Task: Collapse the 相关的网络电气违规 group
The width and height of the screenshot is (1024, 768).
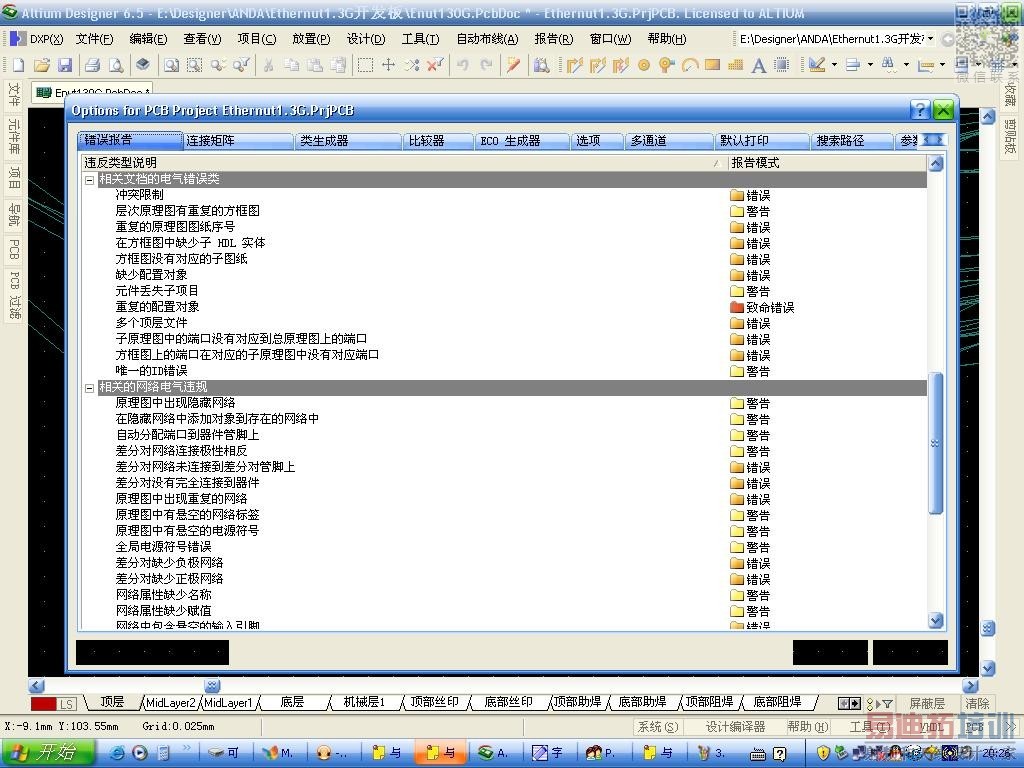Action: (89, 388)
